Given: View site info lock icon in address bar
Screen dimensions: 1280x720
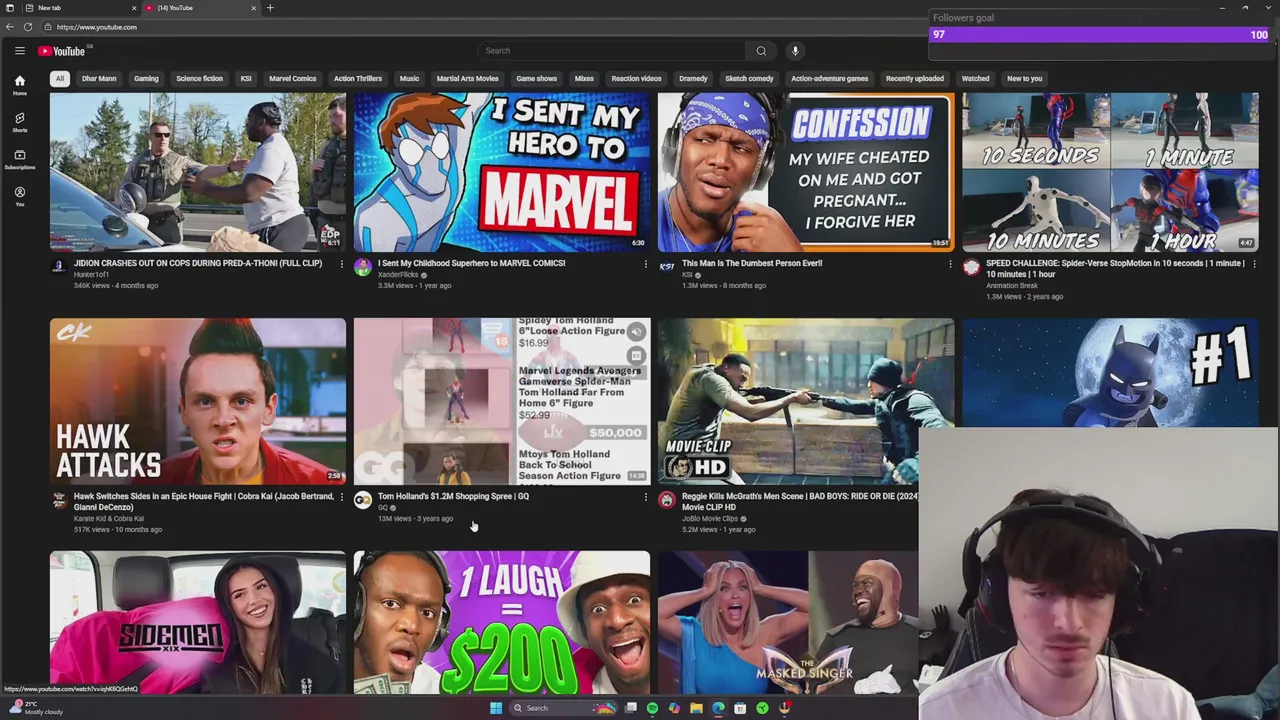Looking at the screenshot, I should (47, 27).
